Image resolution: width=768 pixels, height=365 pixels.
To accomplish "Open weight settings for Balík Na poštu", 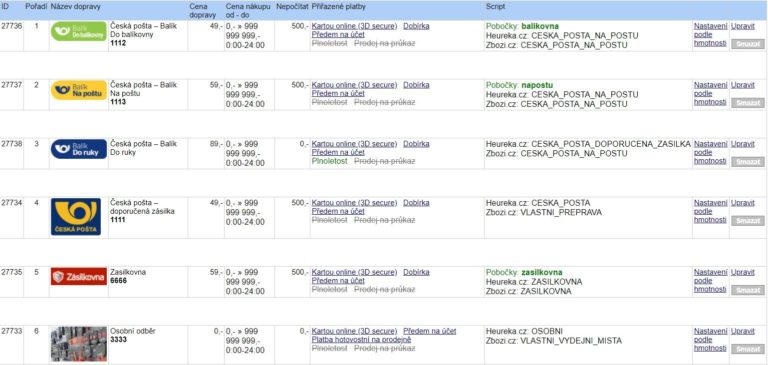I will [x=710, y=93].
